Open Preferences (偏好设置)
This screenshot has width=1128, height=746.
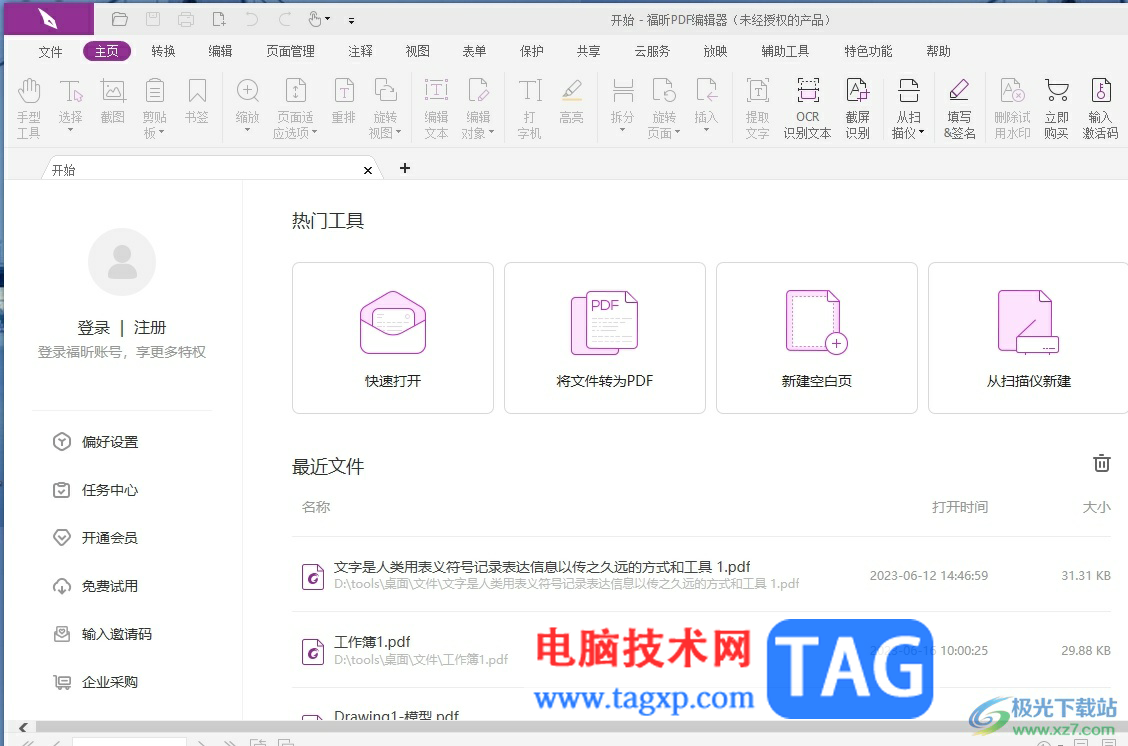tap(96, 442)
